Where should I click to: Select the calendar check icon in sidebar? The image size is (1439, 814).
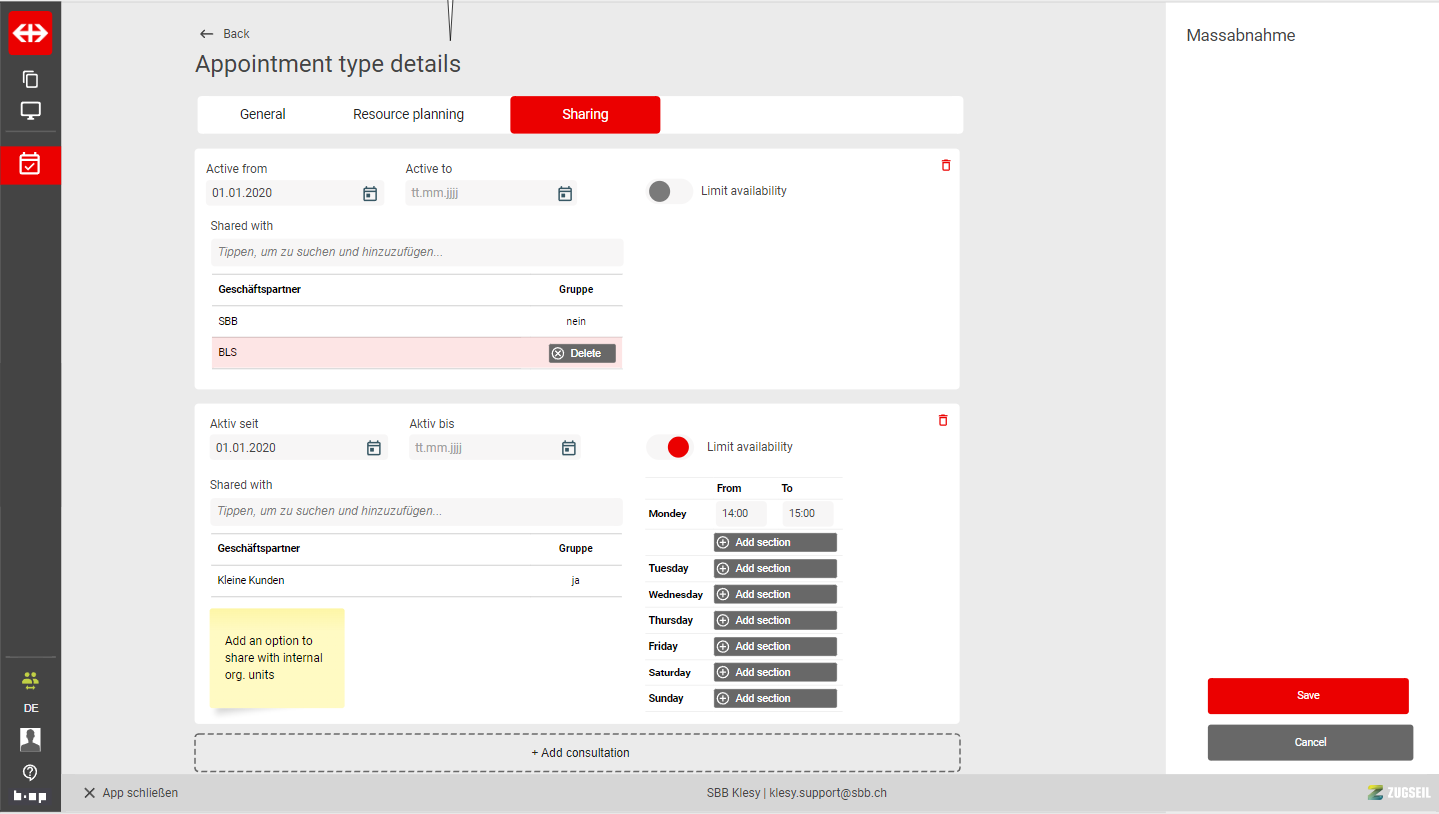pos(30,164)
